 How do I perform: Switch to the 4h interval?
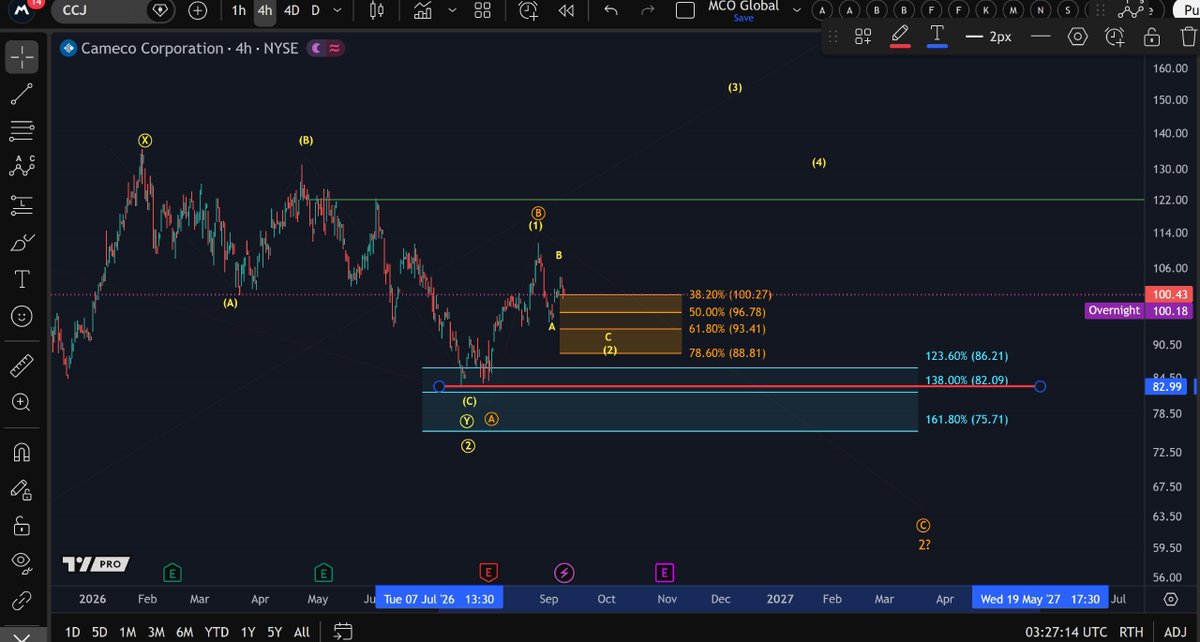coord(264,11)
